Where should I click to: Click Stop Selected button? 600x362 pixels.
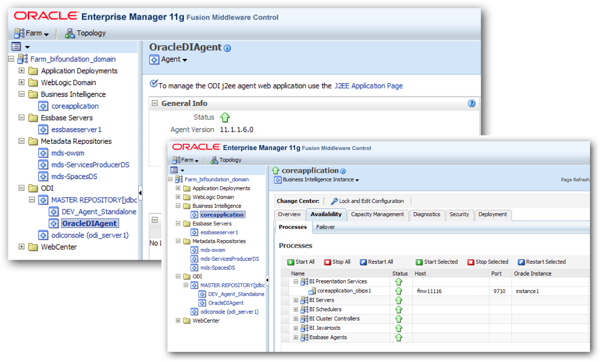click(x=488, y=262)
